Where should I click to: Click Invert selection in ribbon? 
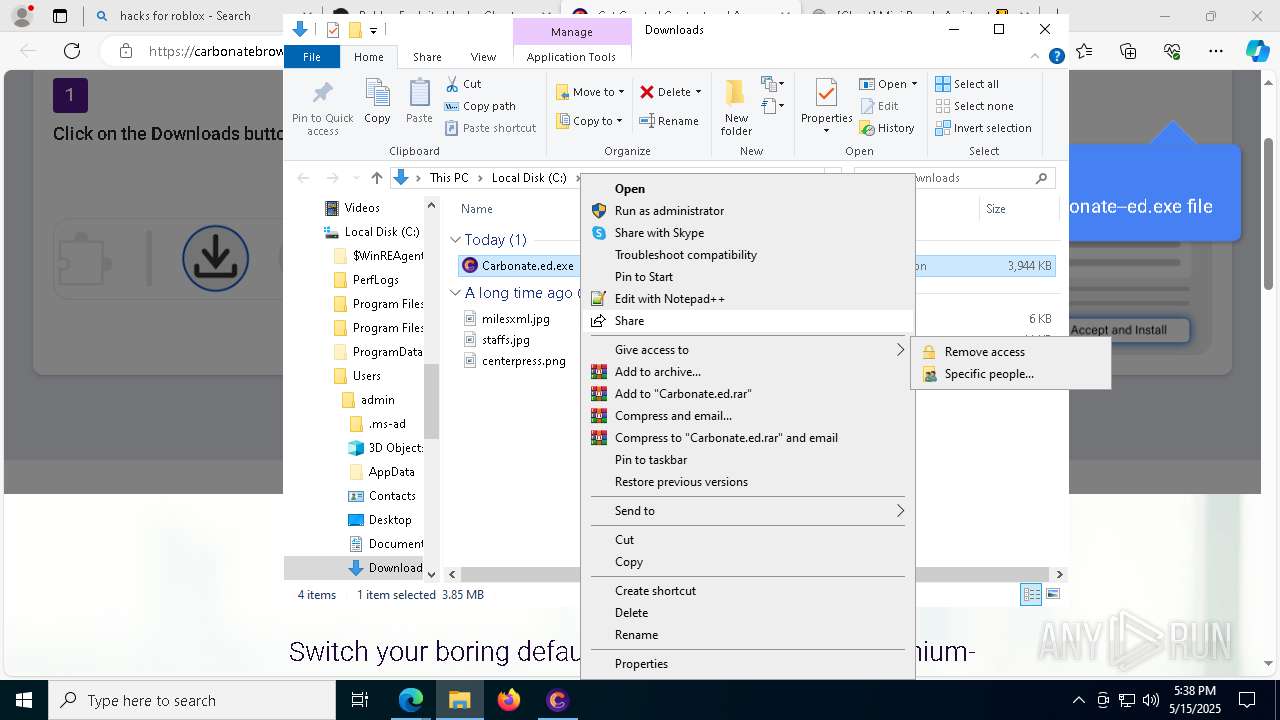tap(983, 128)
